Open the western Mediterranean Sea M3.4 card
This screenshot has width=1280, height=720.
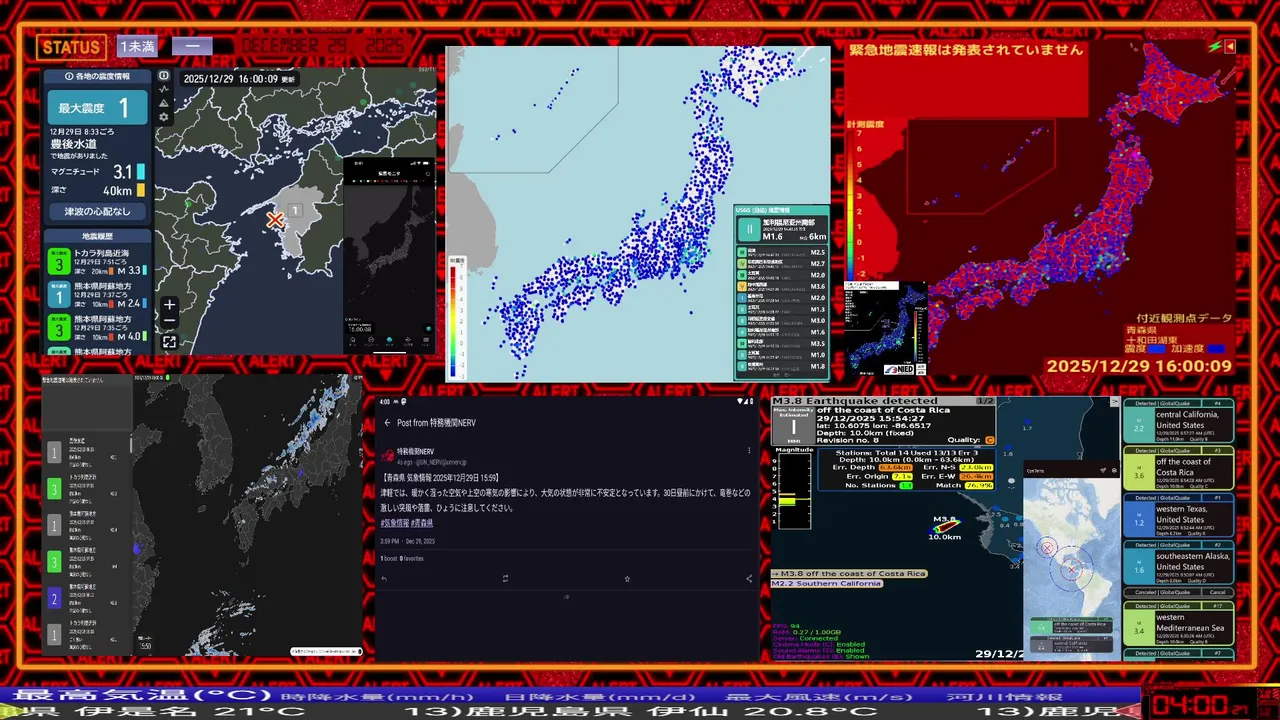(1178, 621)
